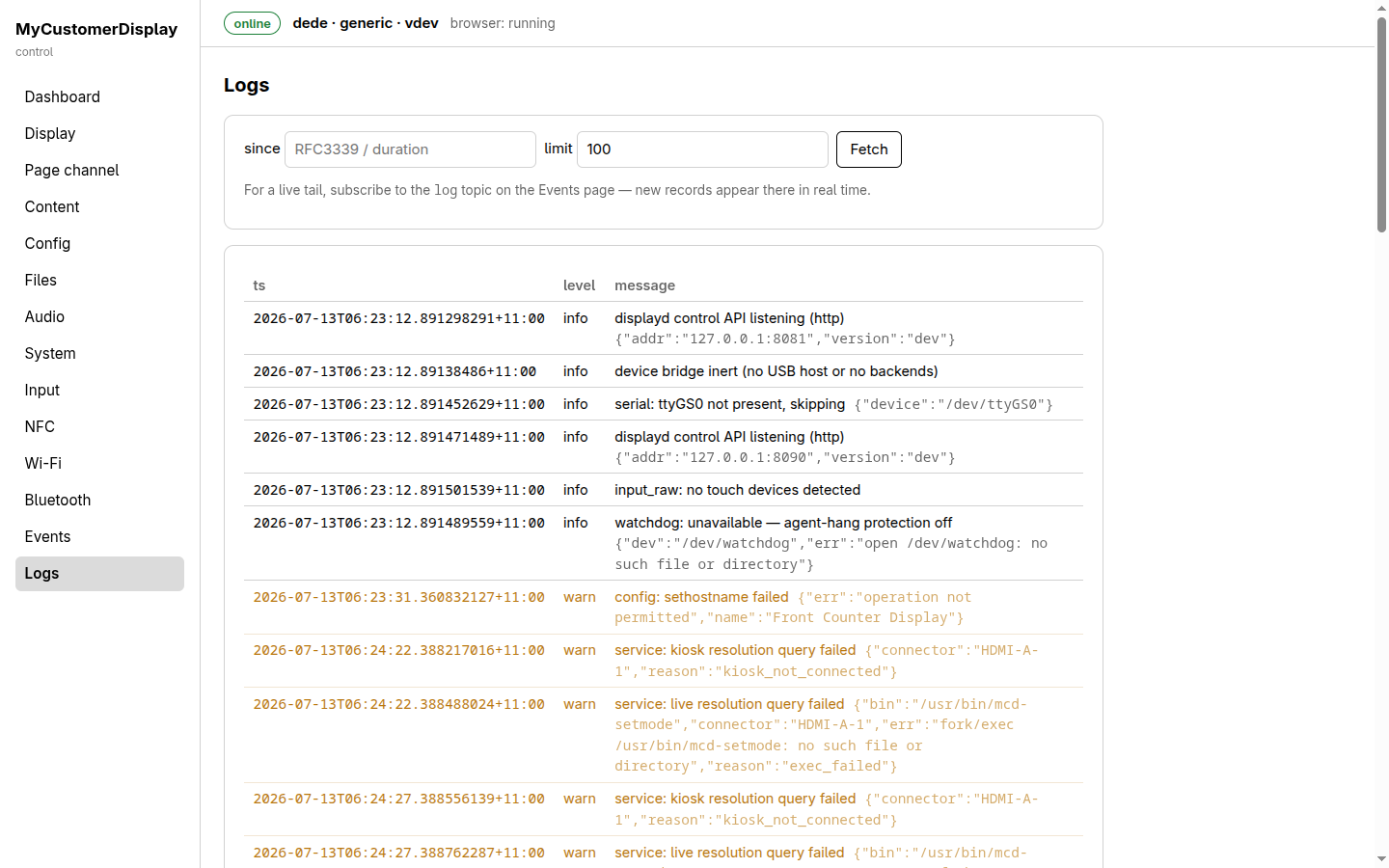The image size is (1389, 868).
Task: Click timestamp 06:23:12.89138486 row
Action: pos(395,371)
